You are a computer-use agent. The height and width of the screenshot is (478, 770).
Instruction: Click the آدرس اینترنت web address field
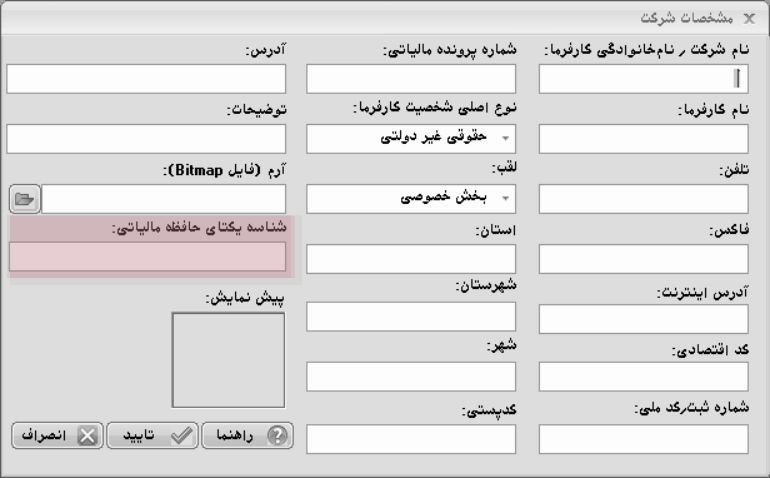(x=643, y=318)
